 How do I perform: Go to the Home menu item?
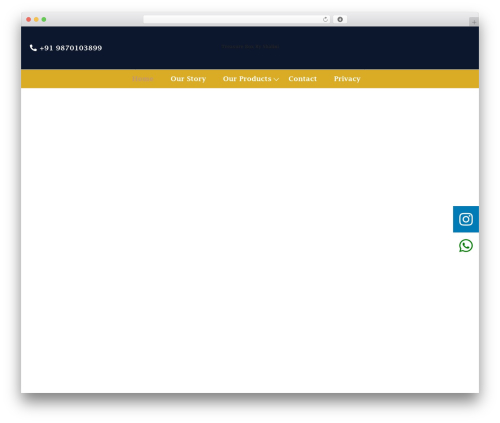(x=143, y=79)
